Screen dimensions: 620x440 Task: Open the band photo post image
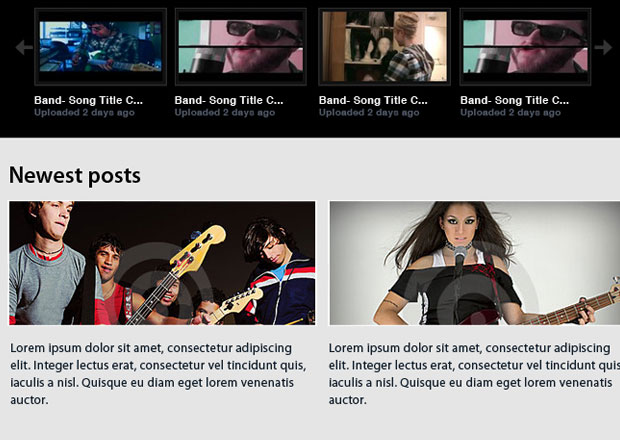click(x=163, y=263)
